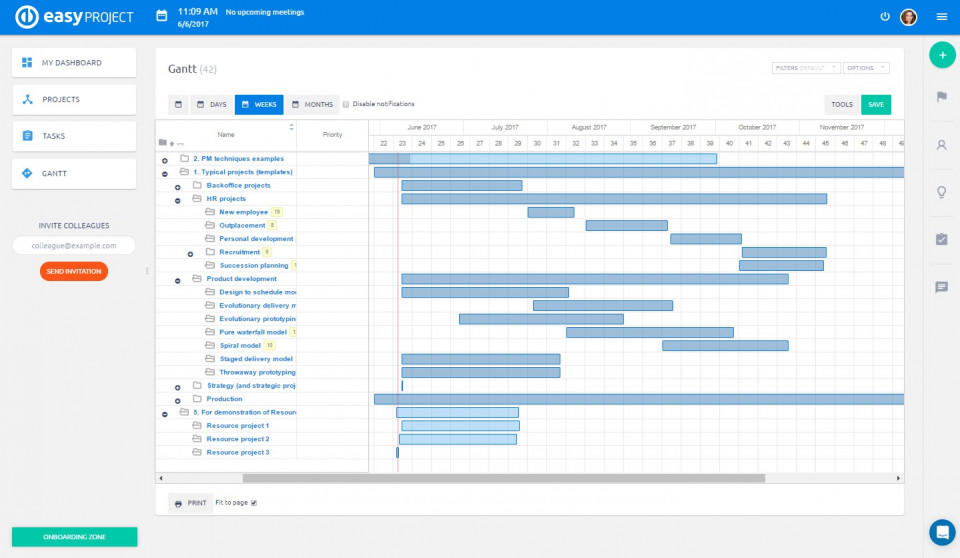This screenshot has height=558, width=960.
Task: Click the user avatar photo in header
Action: [908, 17]
